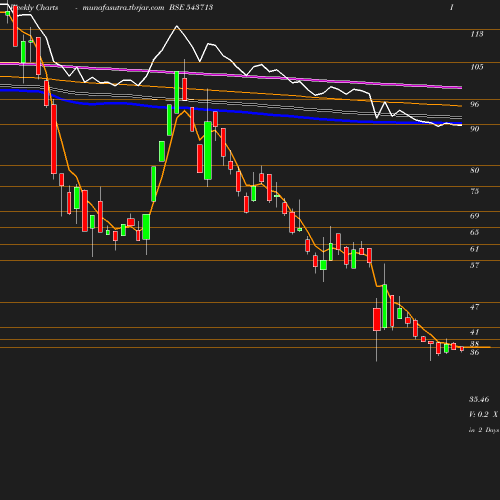Click the price label 69
Screen dimensions: 500x500
point(474,216)
